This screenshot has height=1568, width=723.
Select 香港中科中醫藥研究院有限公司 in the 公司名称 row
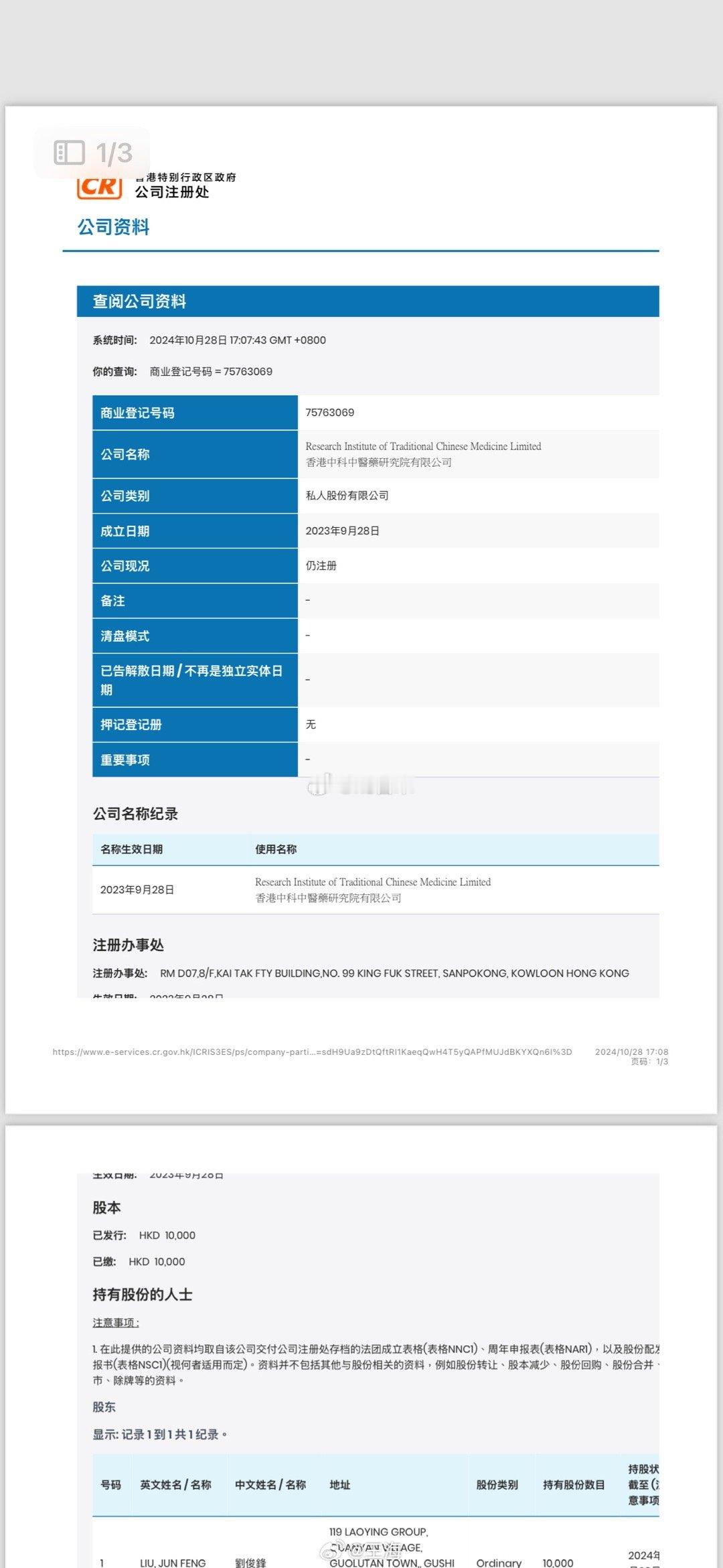(x=379, y=462)
